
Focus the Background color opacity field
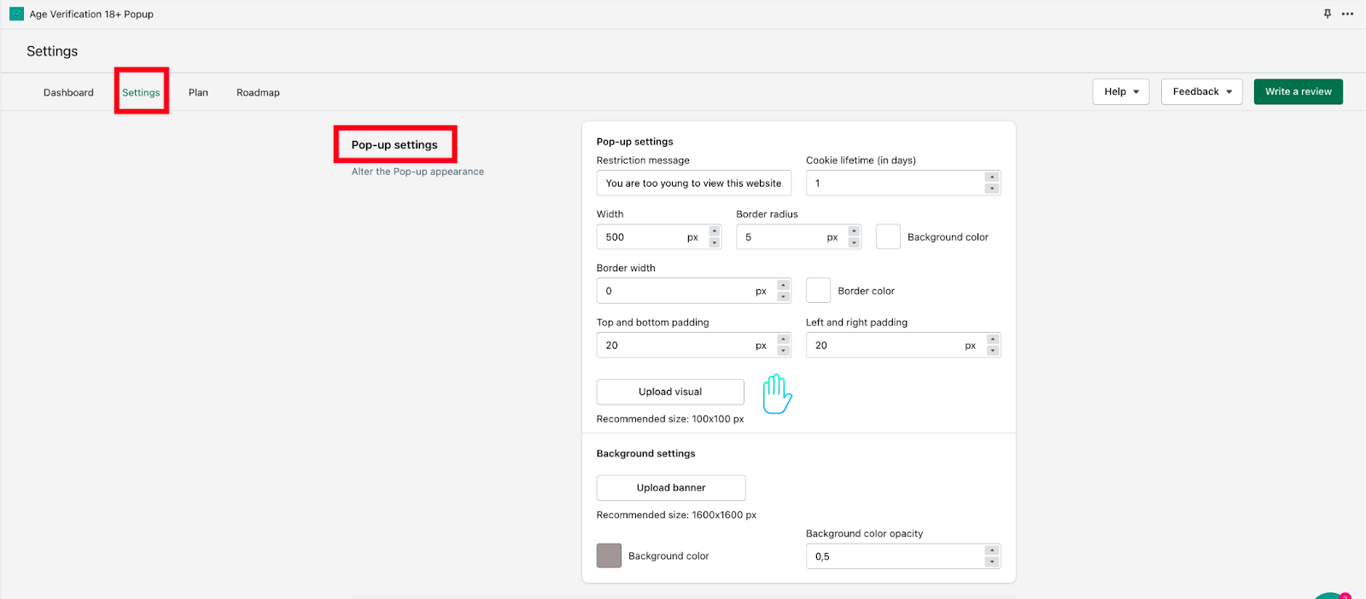894,556
